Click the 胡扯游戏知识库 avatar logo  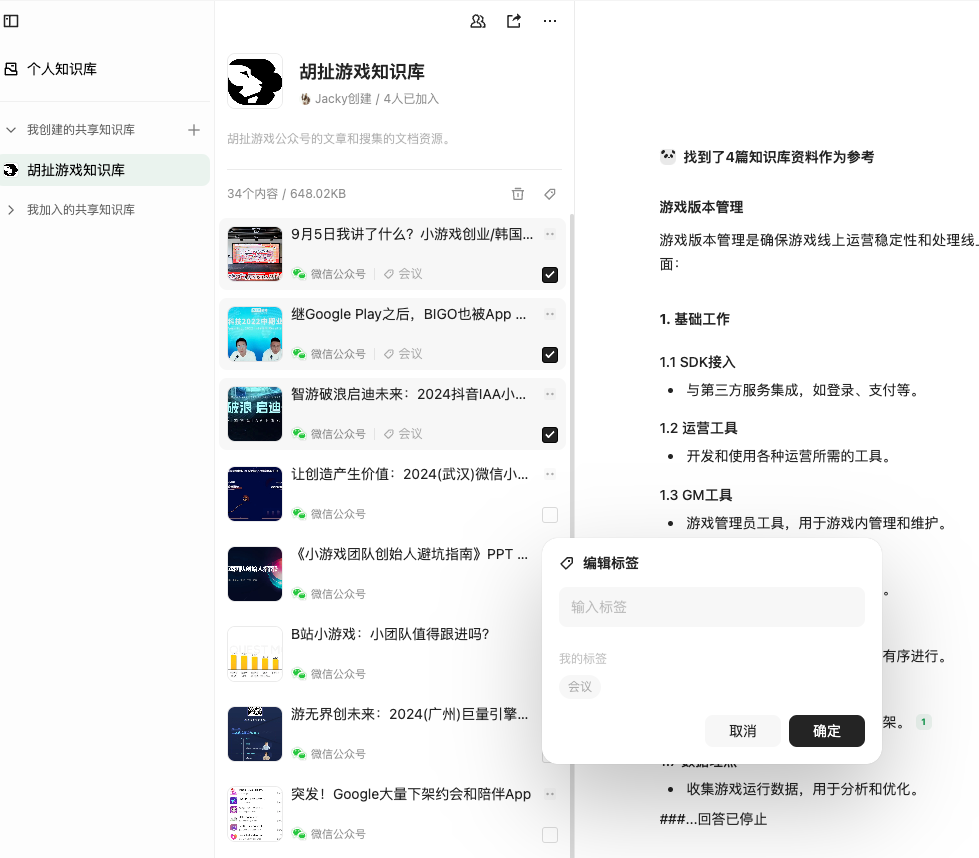coord(255,81)
